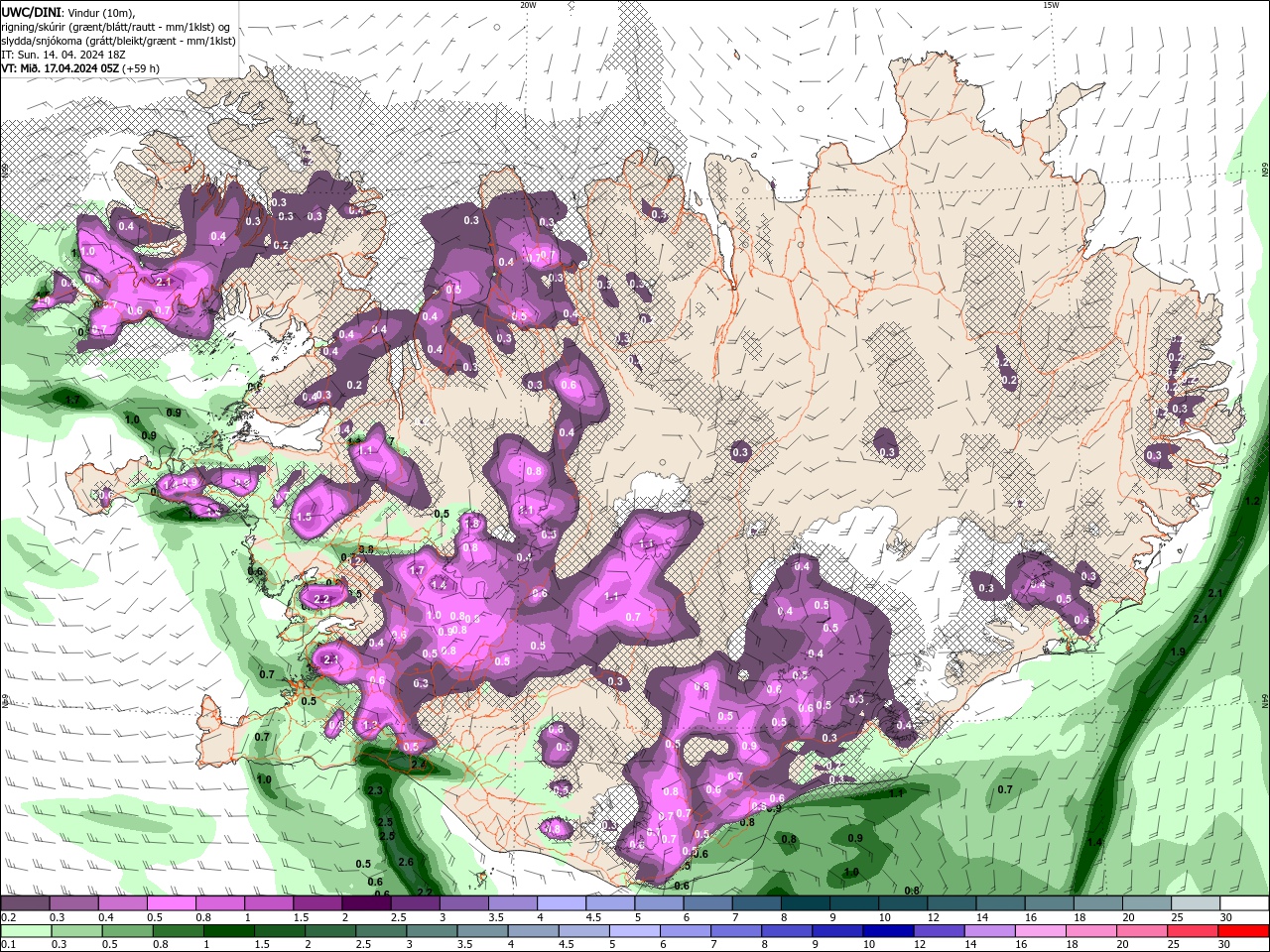Click the '0.1' label under the bottom legend row
1270x952 pixels.
(x=6, y=945)
